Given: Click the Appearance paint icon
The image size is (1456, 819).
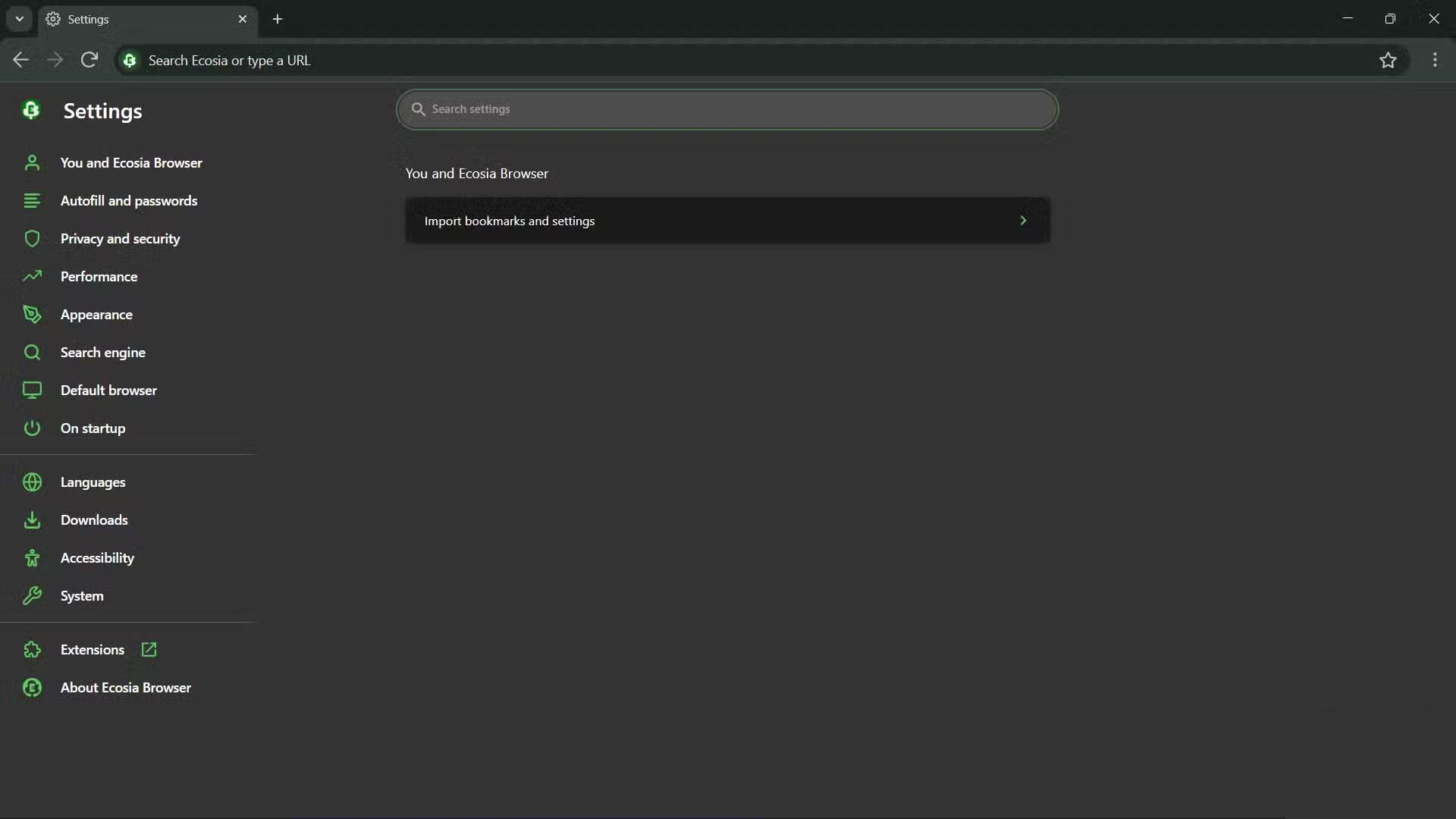Looking at the screenshot, I should point(32,315).
